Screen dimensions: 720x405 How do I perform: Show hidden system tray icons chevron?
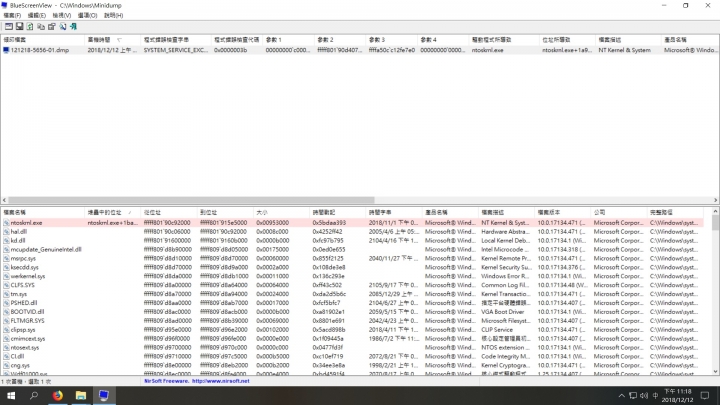621,395
